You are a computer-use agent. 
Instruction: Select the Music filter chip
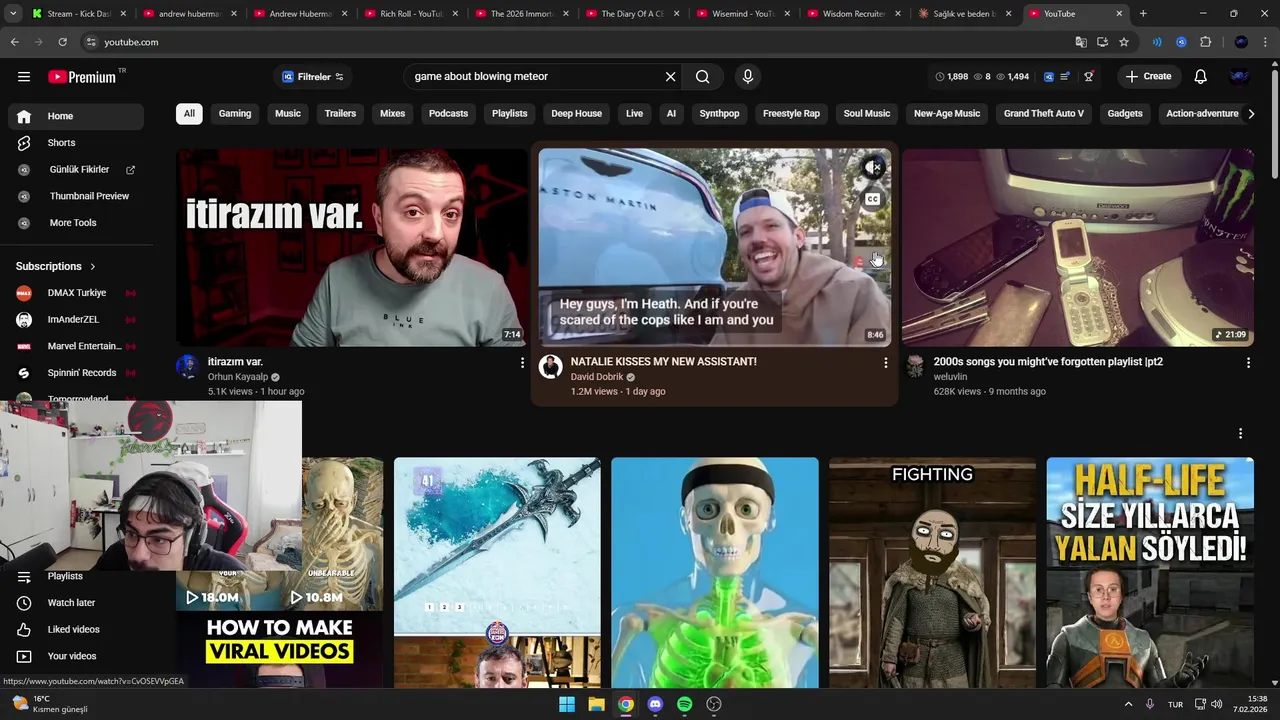pyautogui.click(x=288, y=114)
